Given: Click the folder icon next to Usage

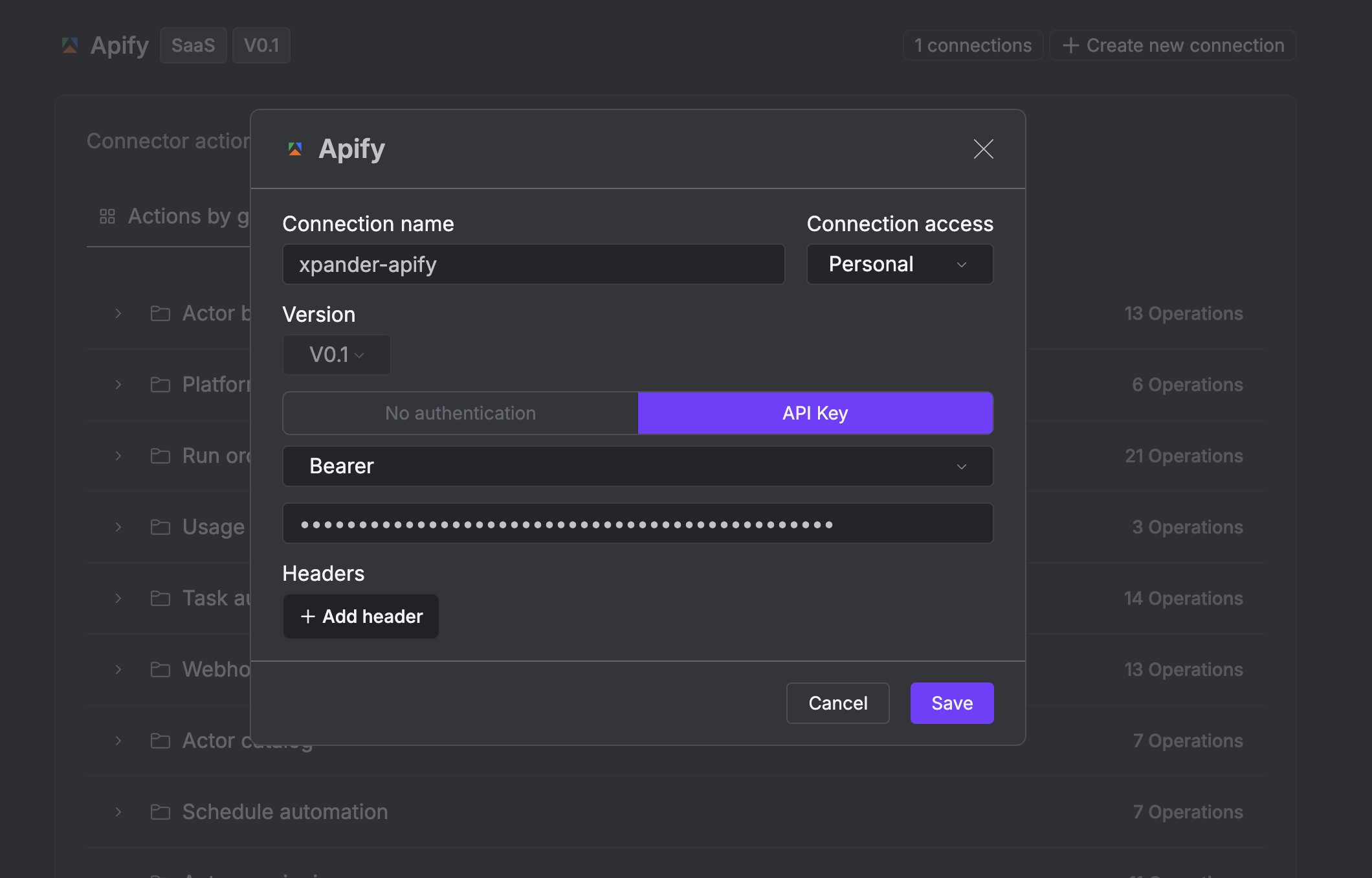Looking at the screenshot, I should [160, 527].
